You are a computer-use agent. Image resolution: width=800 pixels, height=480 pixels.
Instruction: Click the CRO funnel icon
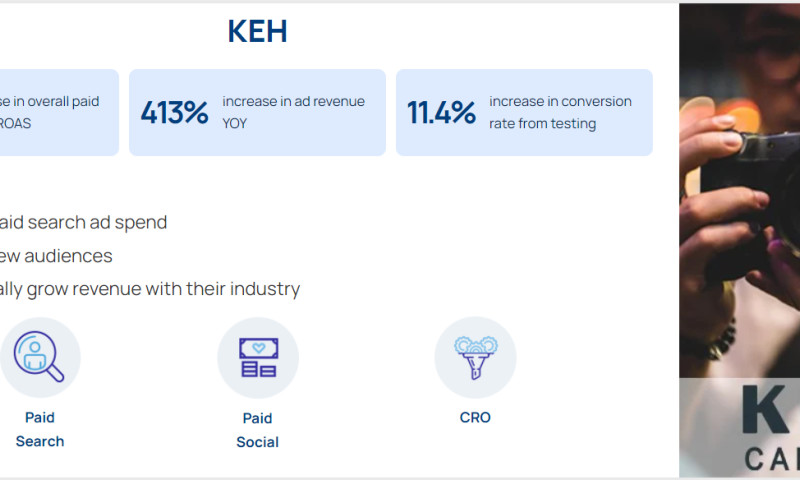point(475,357)
